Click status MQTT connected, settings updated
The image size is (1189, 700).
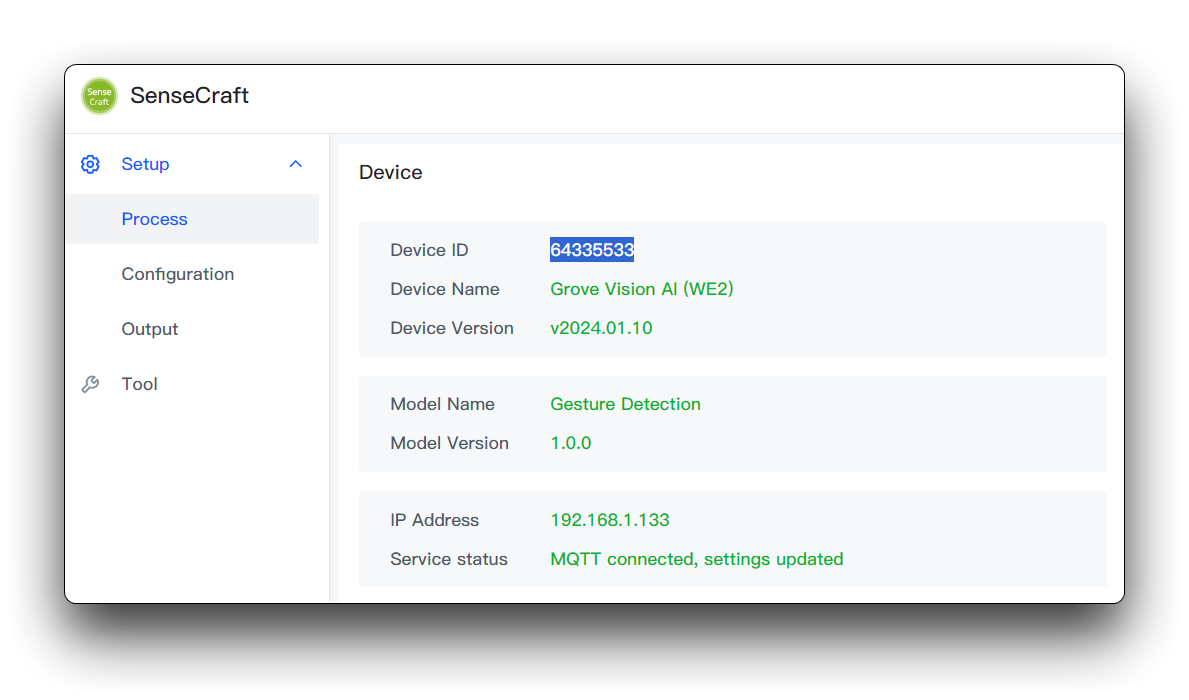pos(697,559)
